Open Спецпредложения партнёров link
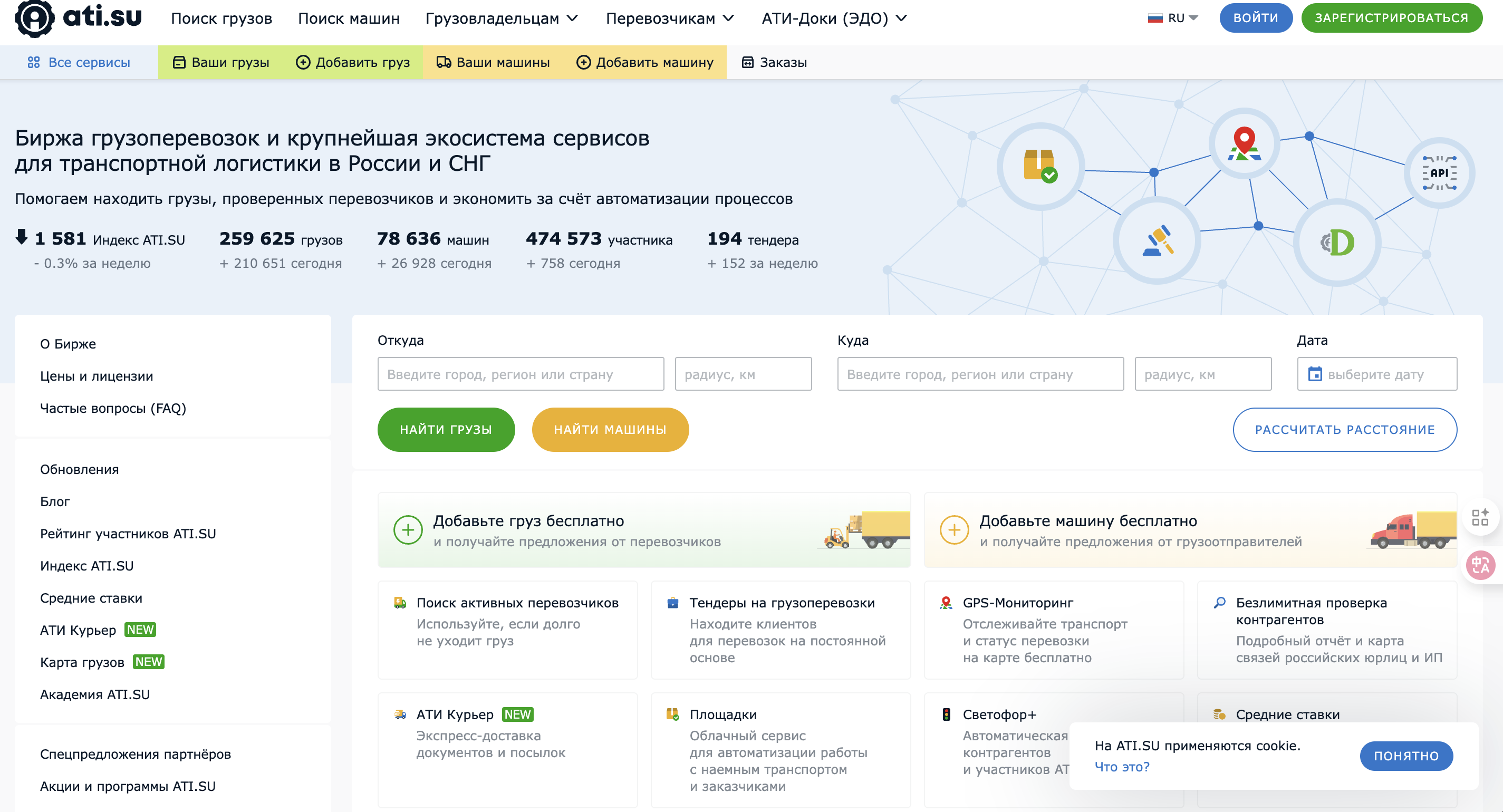This screenshot has width=1503, height=812. (136, 753)
